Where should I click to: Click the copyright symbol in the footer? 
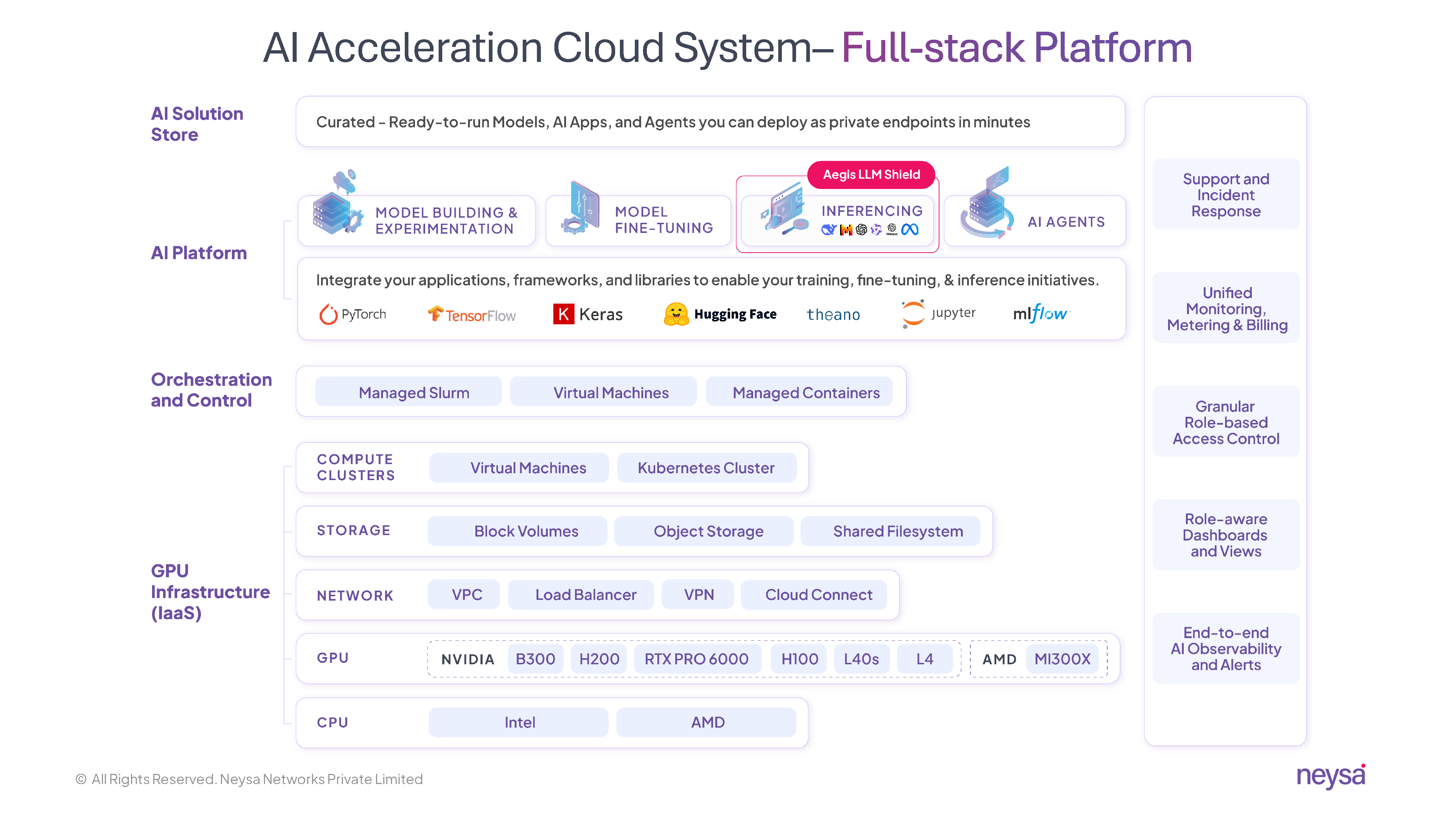[81, 779]
